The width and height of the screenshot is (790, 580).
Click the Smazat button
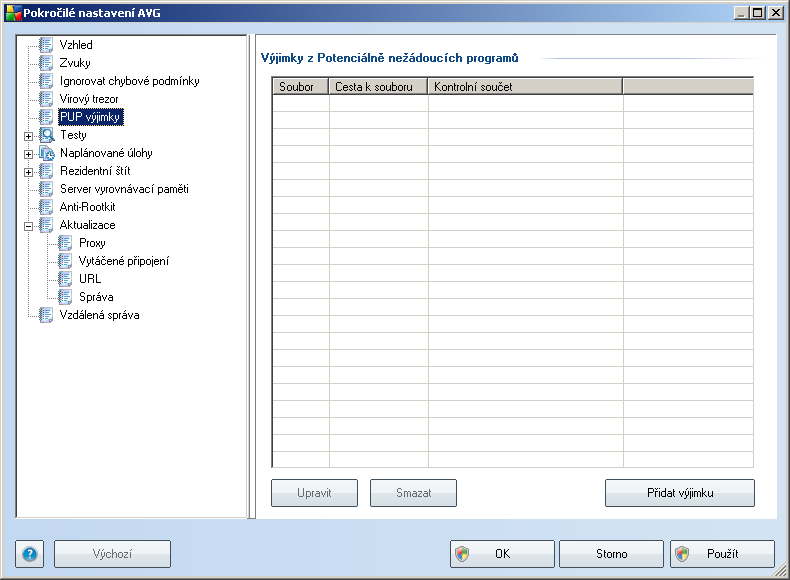[x=414, y=493]
